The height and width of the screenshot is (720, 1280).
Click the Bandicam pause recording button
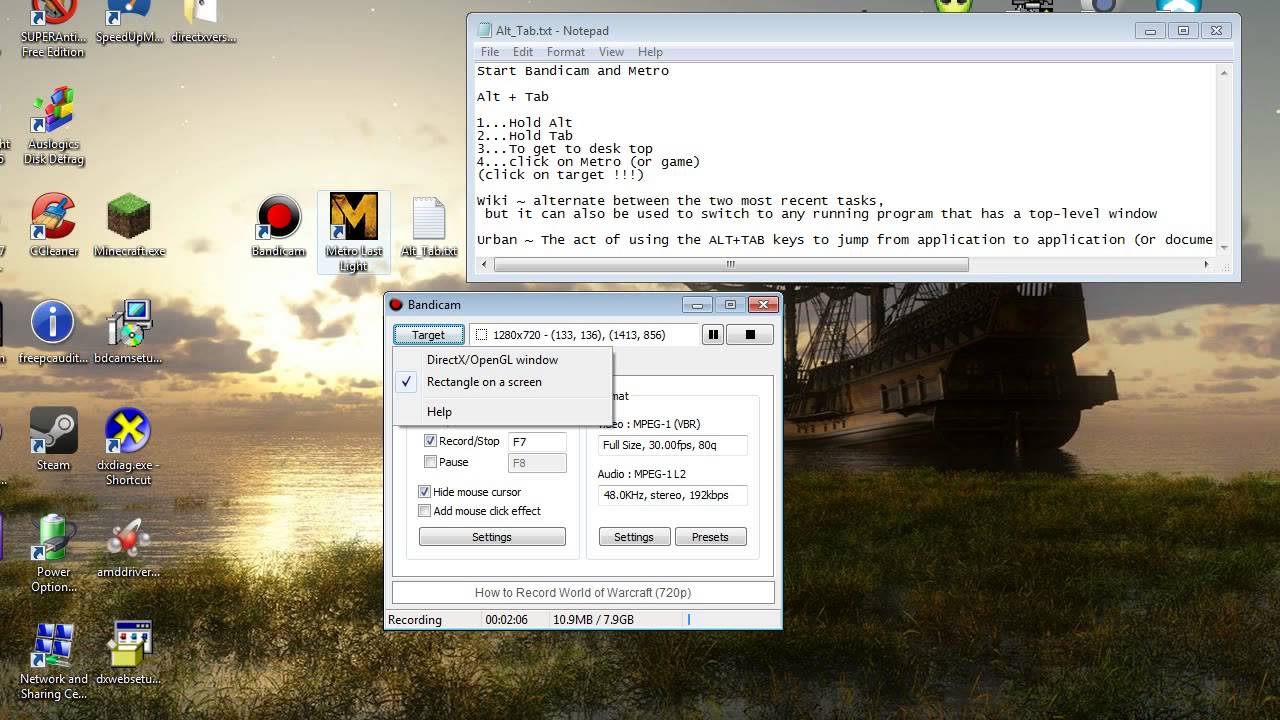pos(713,335)
